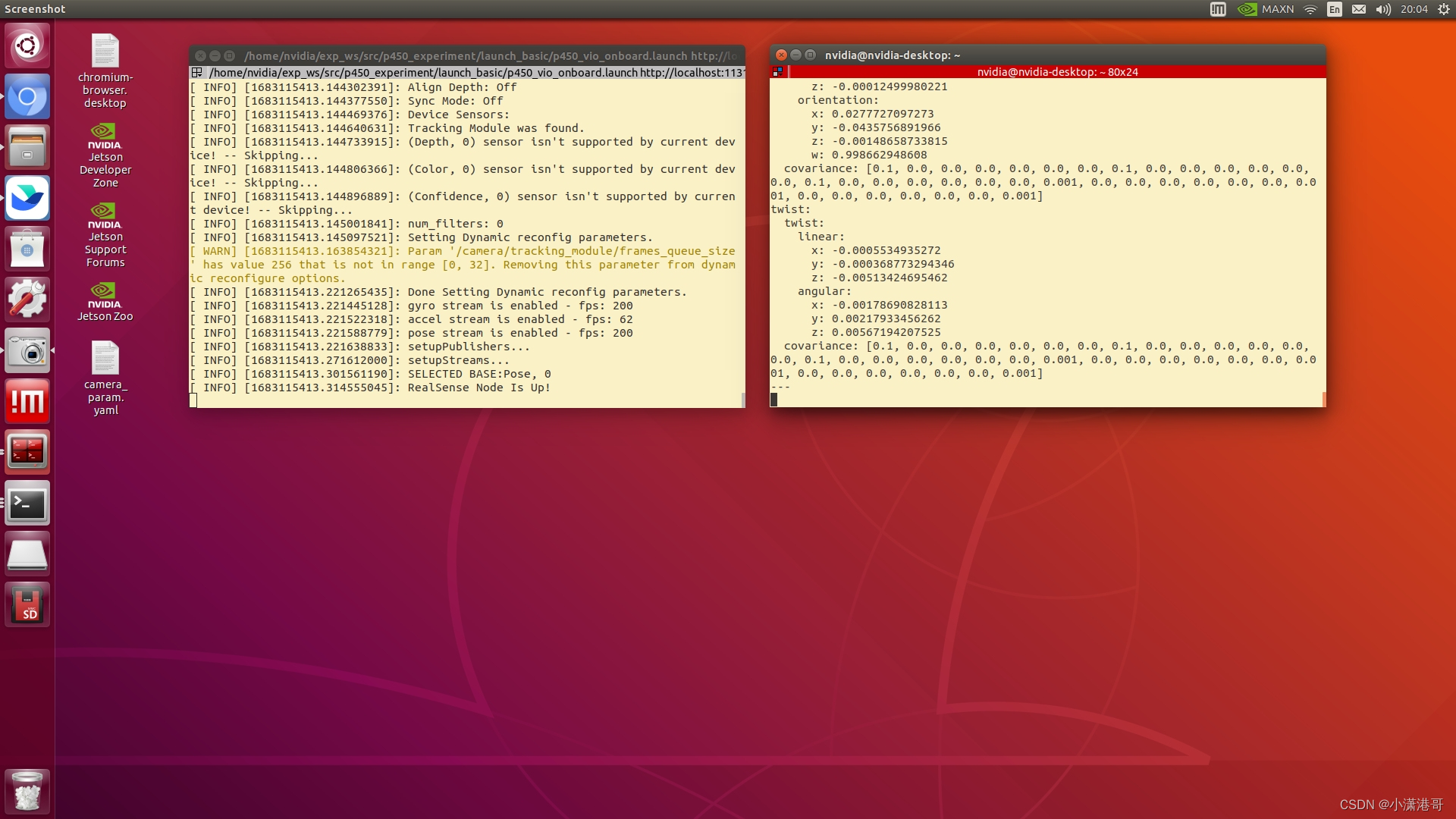This screenshot has width=1456, height=819.
Task: Click the WARN frames_queue_size log line
Action: (463, 265)
